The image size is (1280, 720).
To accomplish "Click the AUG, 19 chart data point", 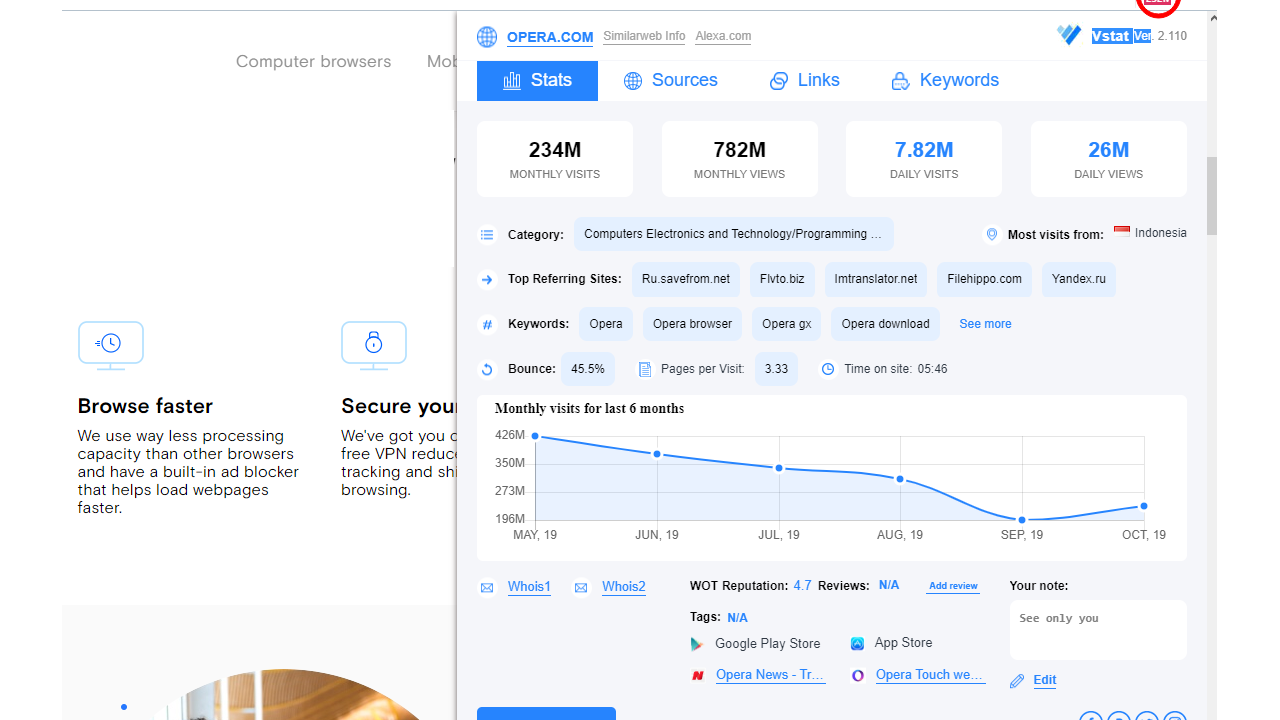I will [x=900, y=479].
